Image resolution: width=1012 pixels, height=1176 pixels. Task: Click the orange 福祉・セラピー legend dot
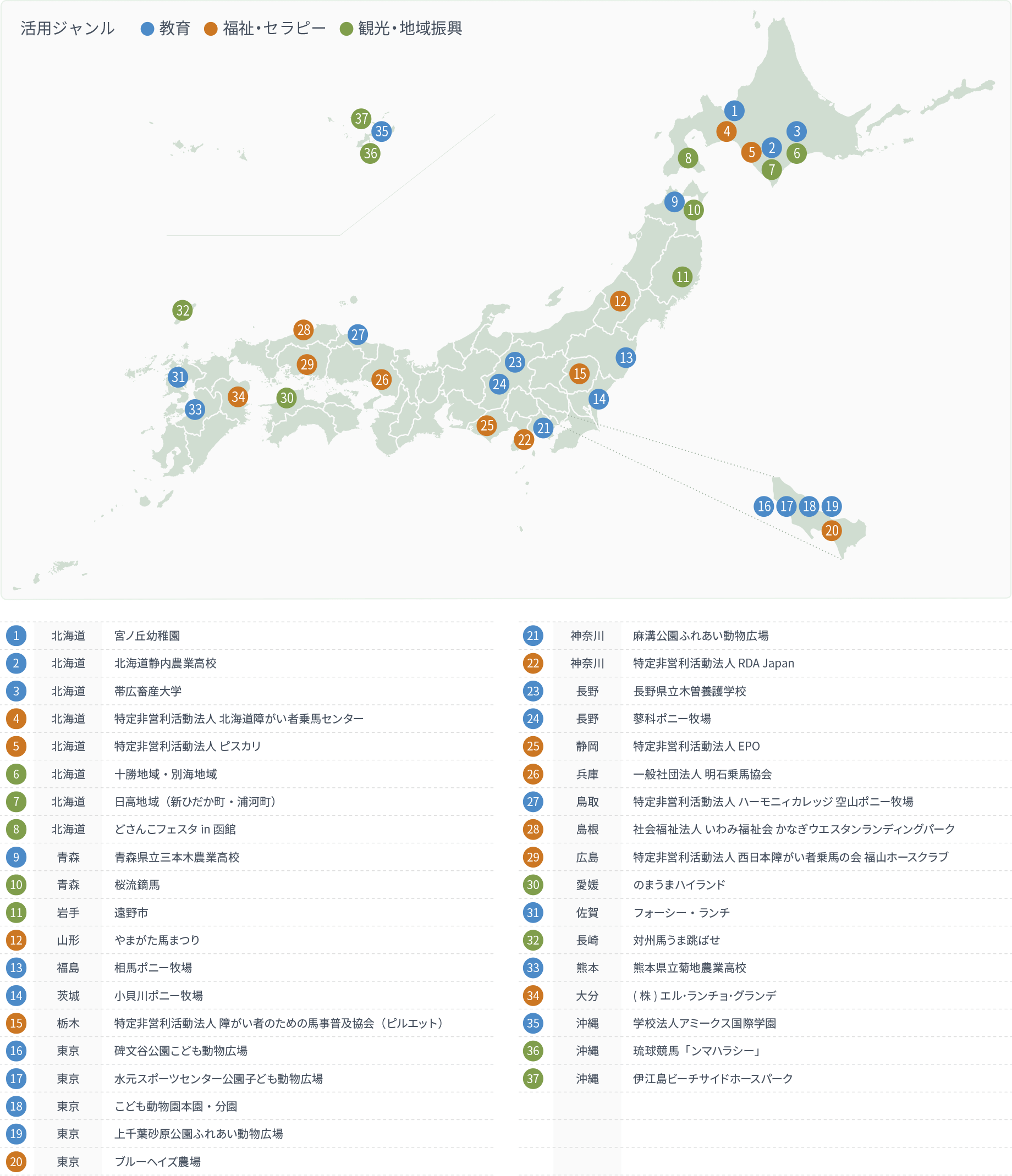tap(211, 29)
